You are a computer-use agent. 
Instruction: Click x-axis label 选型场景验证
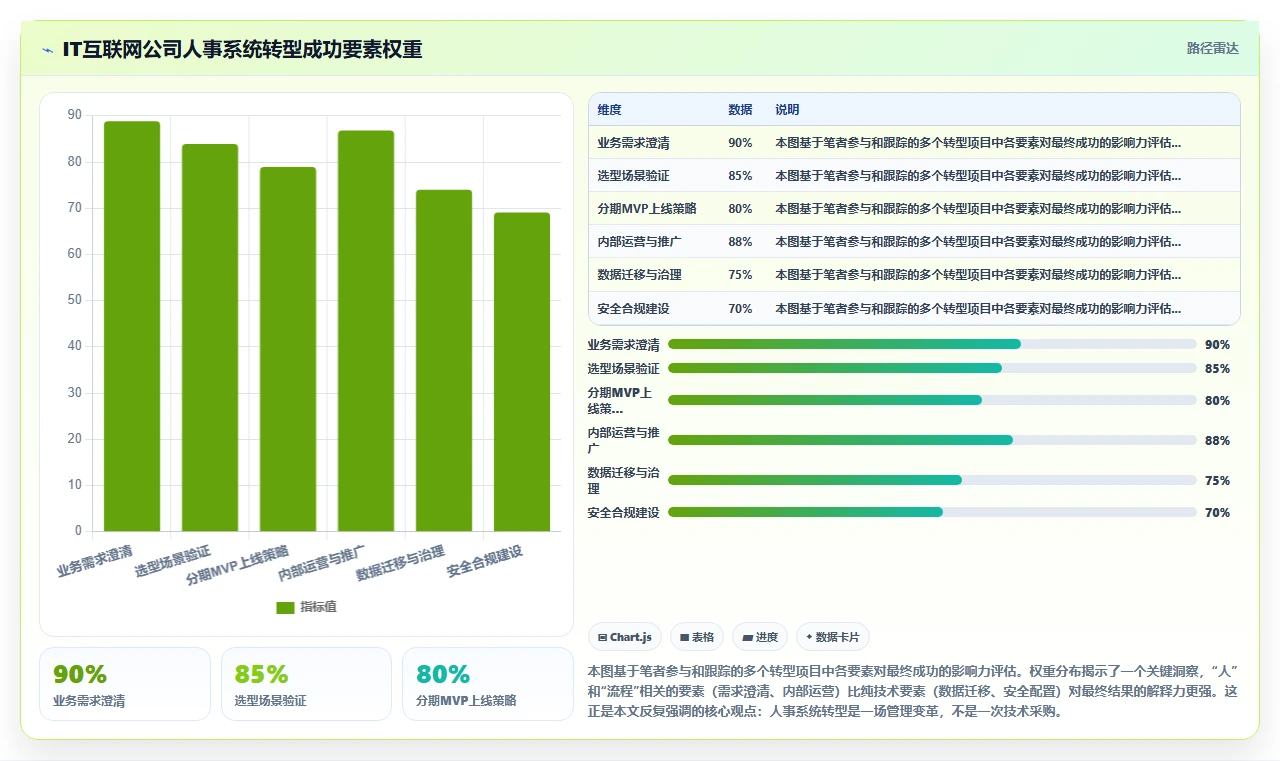[173, 562]
